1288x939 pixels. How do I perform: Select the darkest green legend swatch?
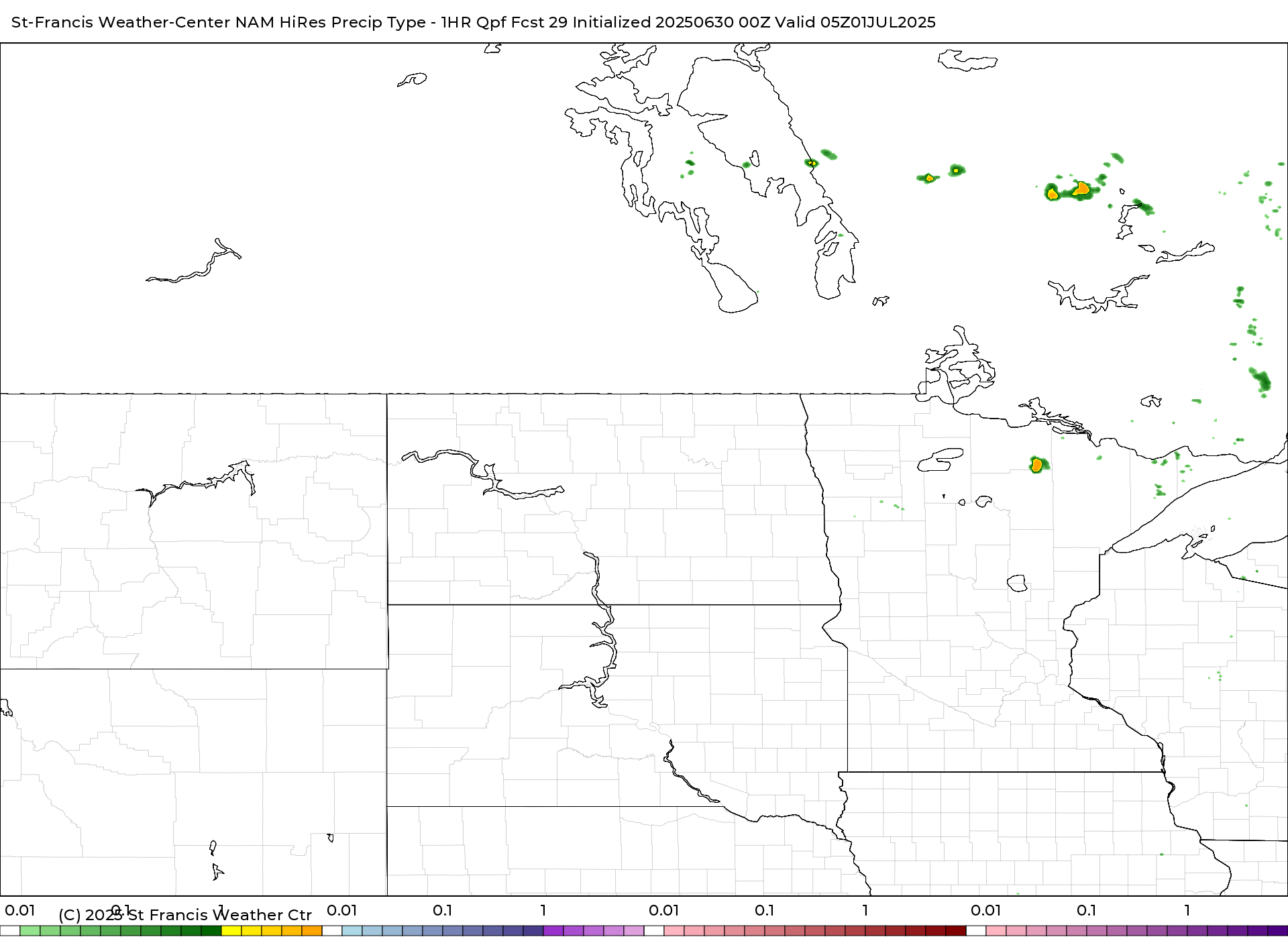(211, 931)
